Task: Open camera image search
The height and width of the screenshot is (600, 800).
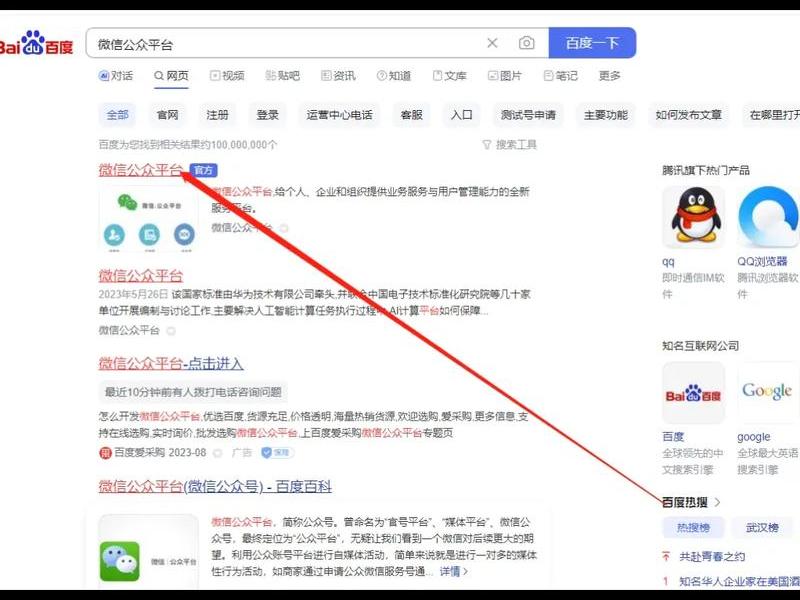Action: (x=527, y=43)
